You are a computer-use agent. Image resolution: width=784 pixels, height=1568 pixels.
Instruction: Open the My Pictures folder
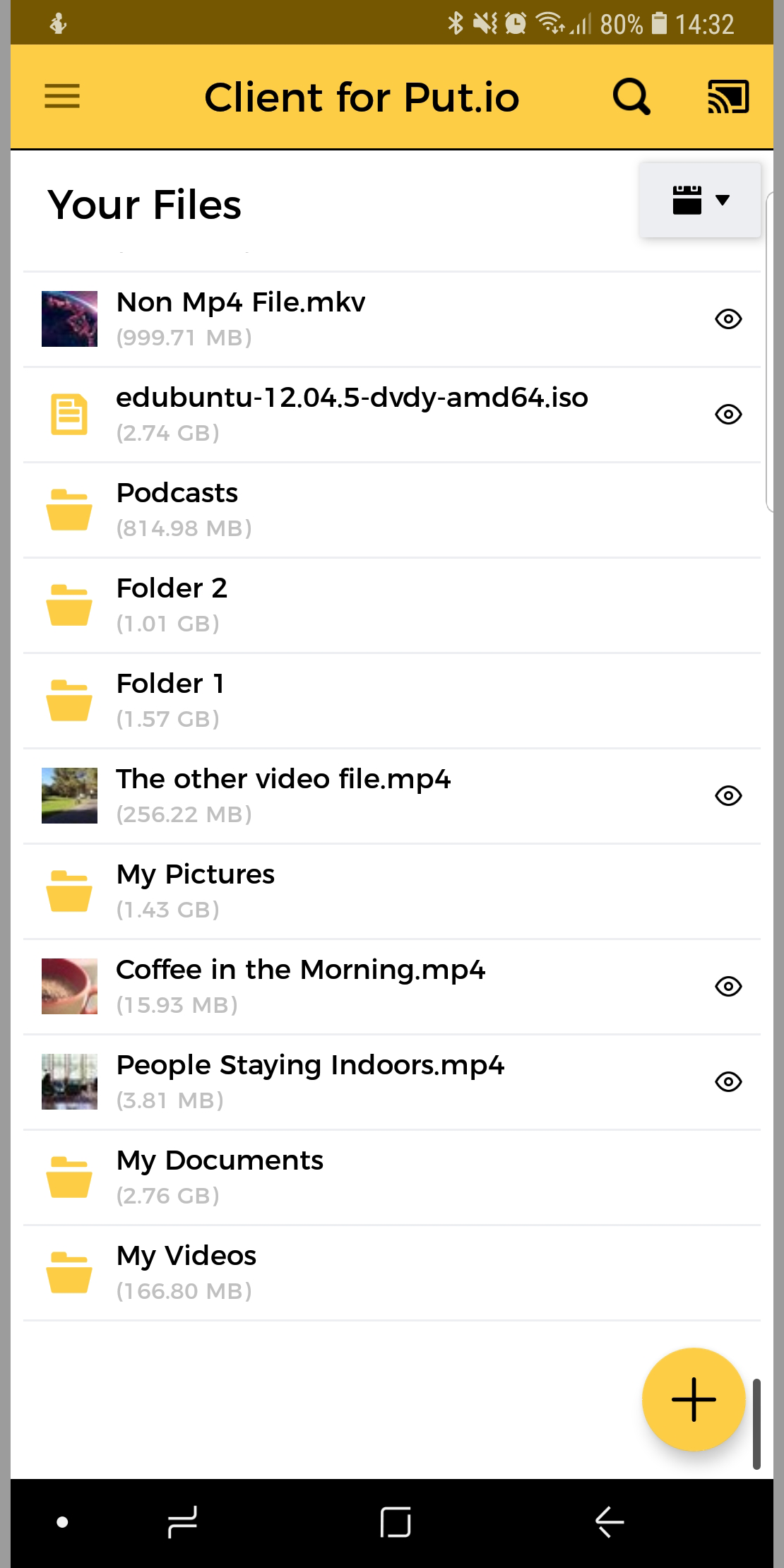point(392,891)
